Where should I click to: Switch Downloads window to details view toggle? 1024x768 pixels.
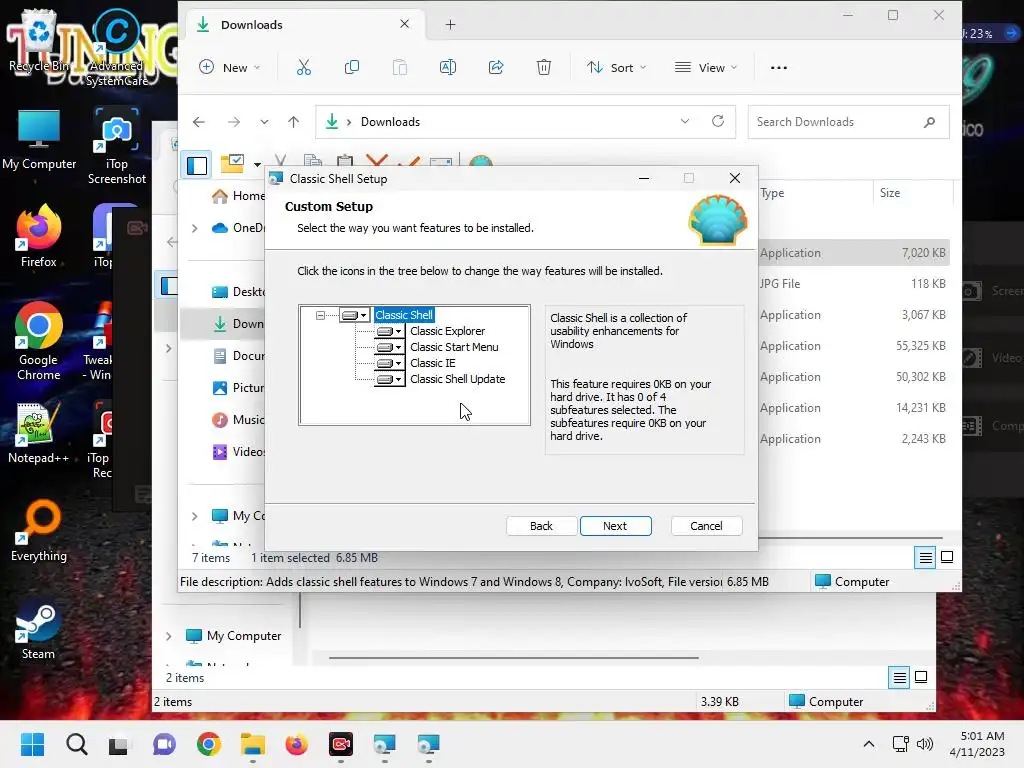925,558
